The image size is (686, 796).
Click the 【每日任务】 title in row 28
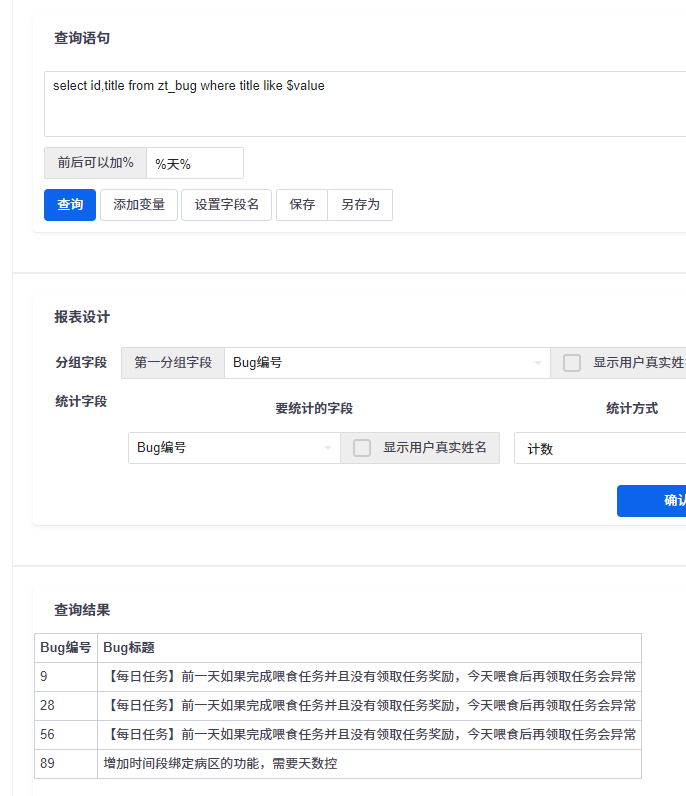[370, 706]
